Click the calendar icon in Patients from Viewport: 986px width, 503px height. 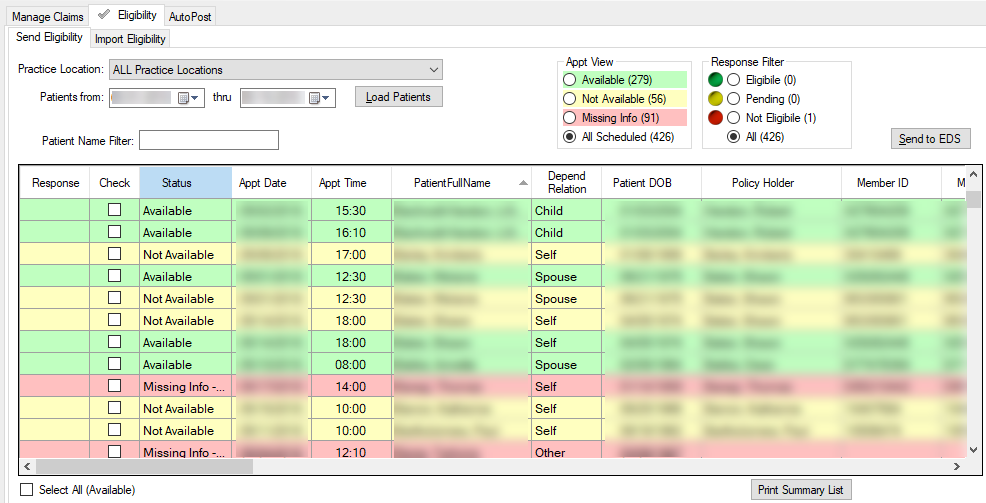183,98
